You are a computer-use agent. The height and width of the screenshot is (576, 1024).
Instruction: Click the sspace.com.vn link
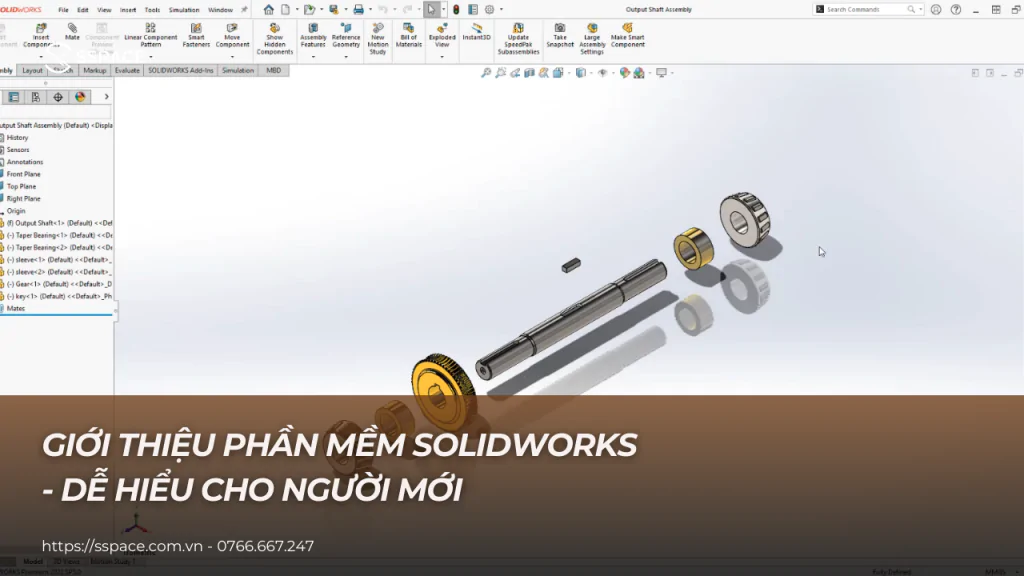122,546
